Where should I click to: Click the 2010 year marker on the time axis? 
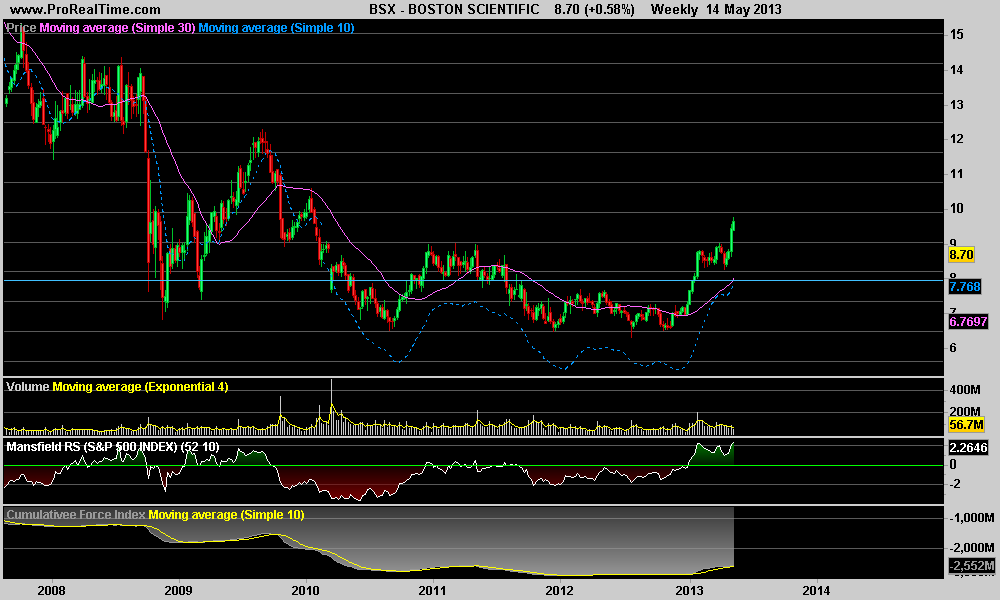click(305, 590)
